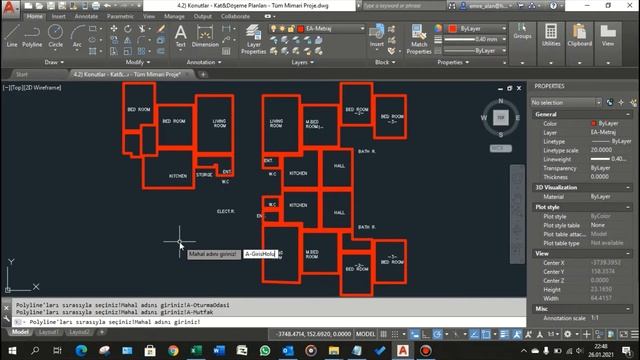Toggle object snap tracking
The image size is (640, 360).
[x=474, y=334]
